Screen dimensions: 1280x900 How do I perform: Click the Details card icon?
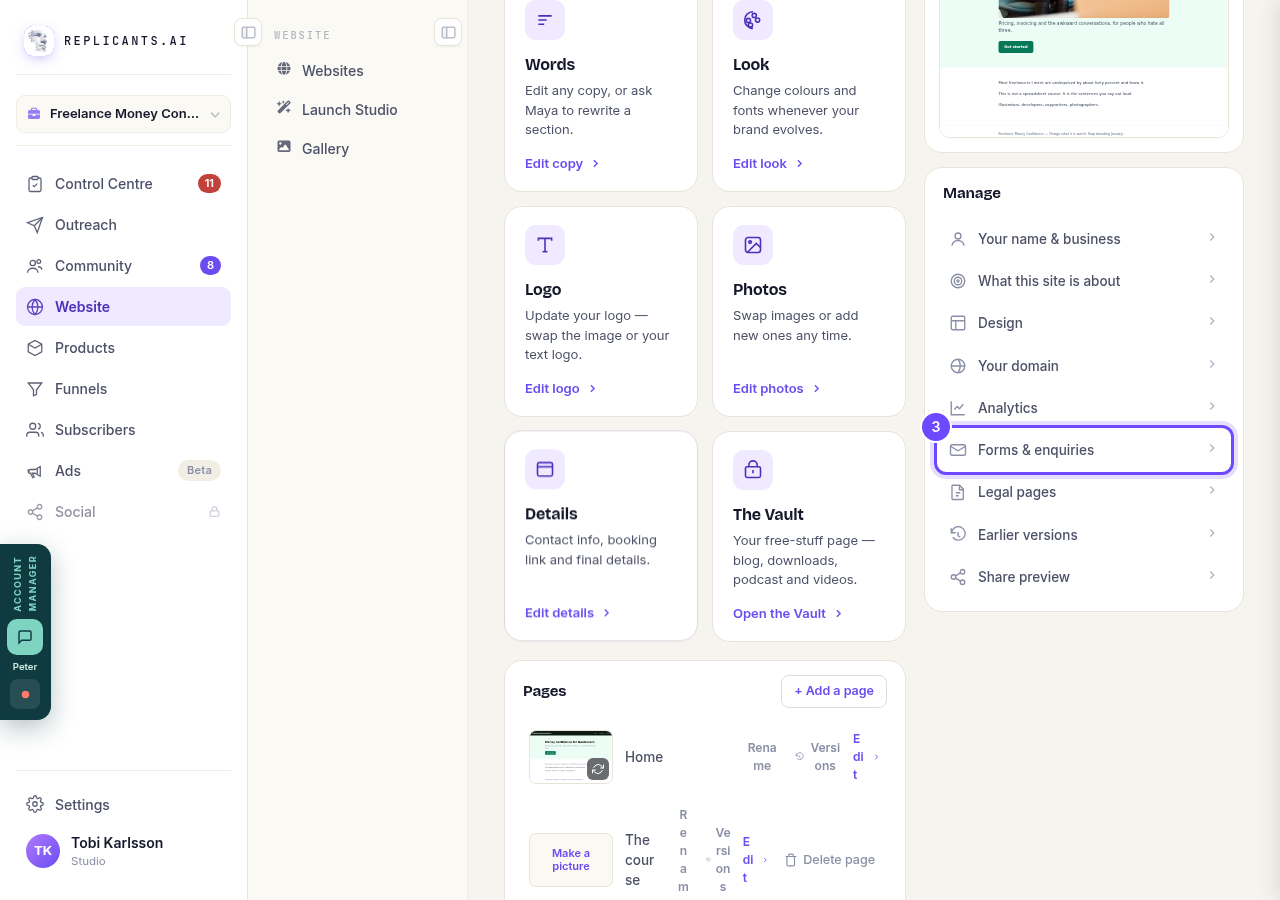(x=545, y=469)
